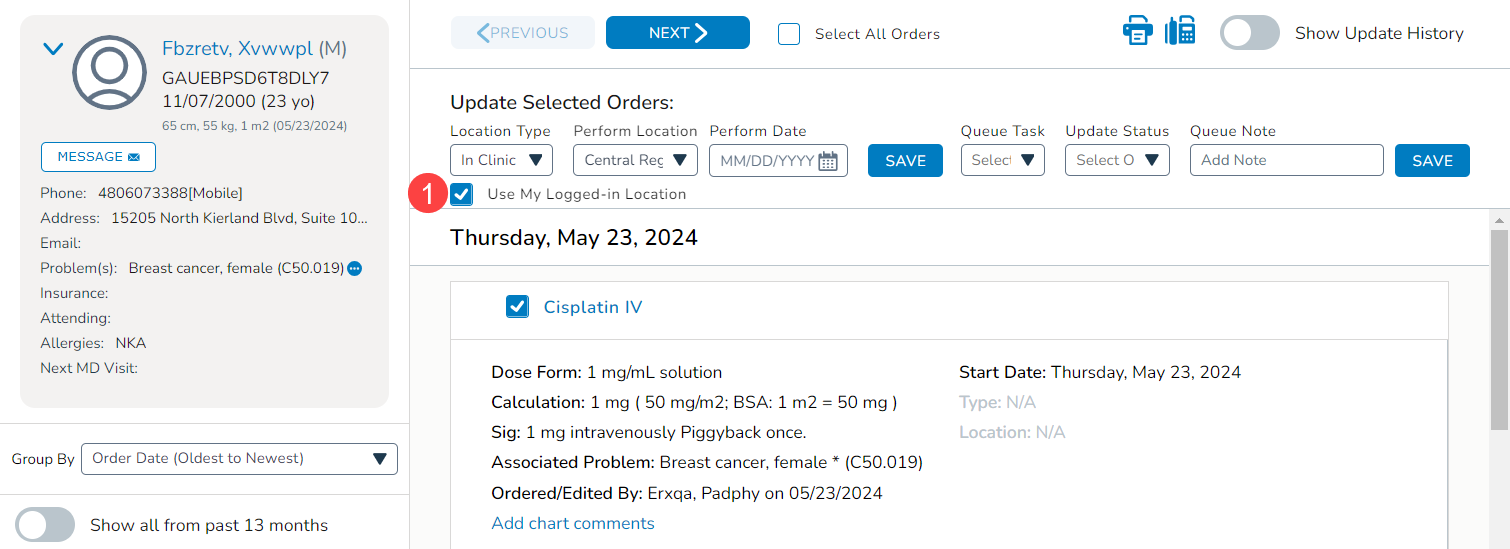This screenshot has height=549, width=1510.
Task: Open the Update Status dropdown
Action: point(1116,160)
